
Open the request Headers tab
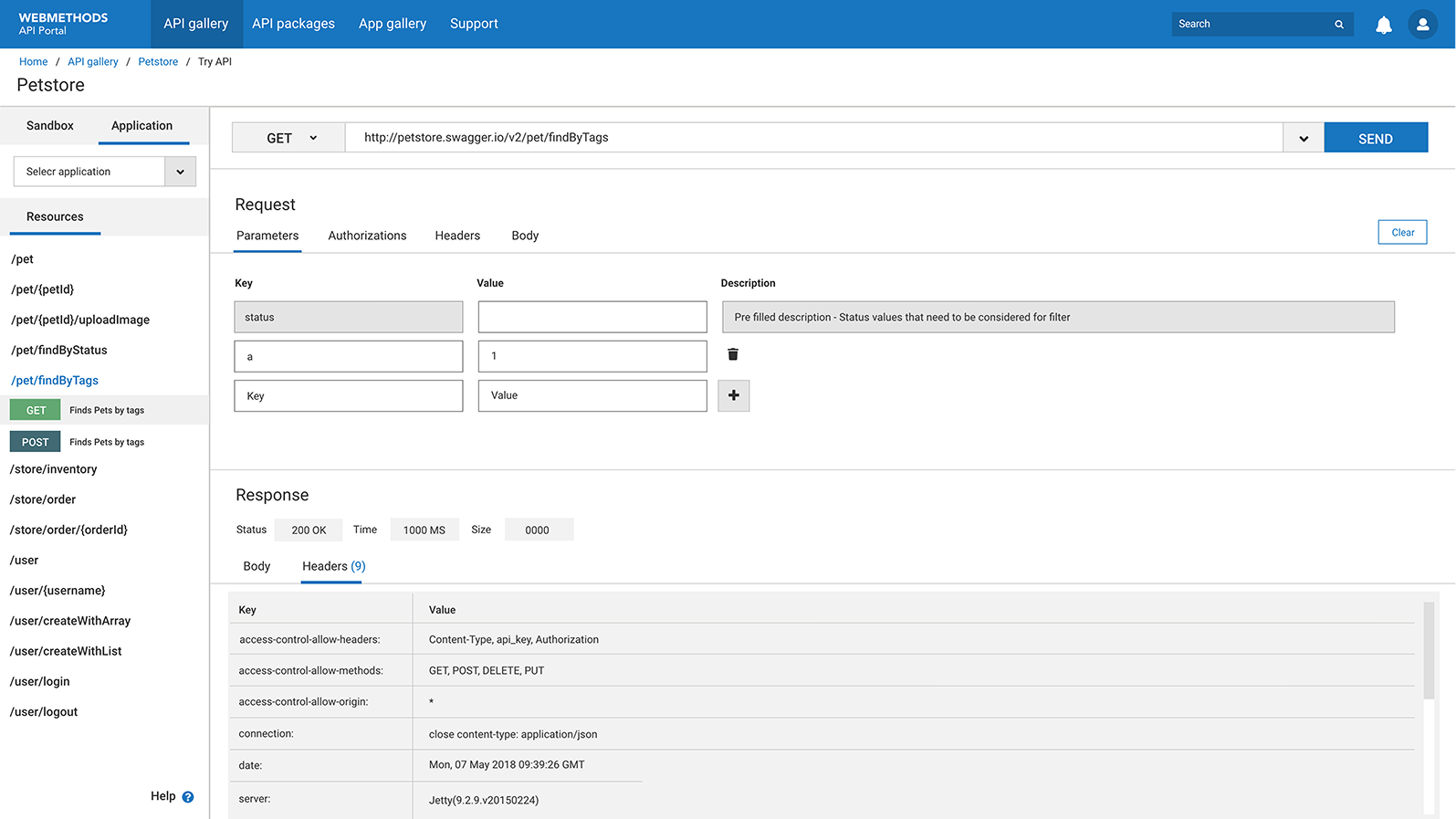pos(457,236)
